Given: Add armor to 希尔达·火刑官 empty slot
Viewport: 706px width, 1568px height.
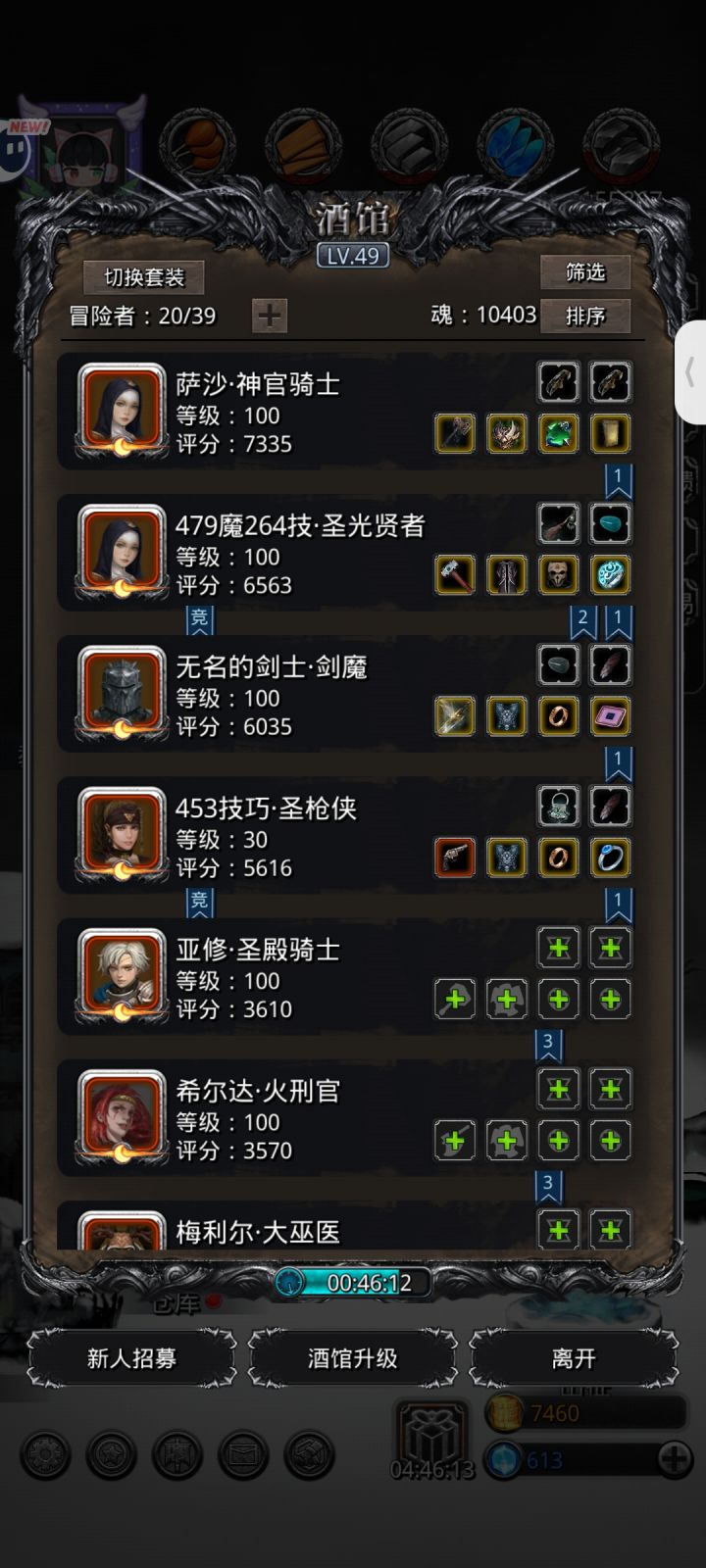Looking at the screenshot, I should point(507,1140).
